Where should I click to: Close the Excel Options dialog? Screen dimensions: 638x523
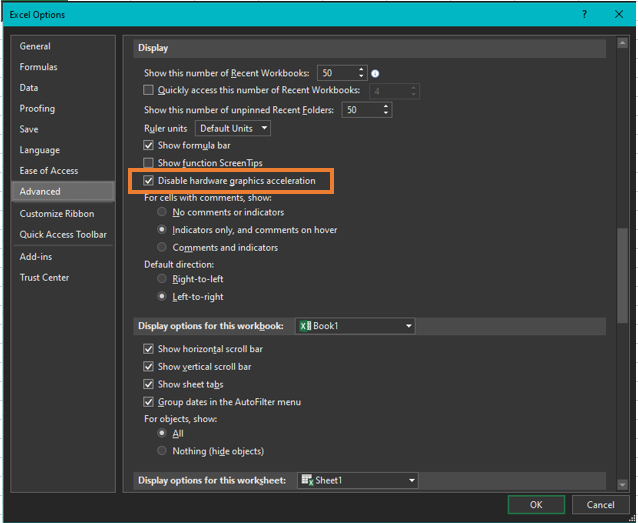617,15
